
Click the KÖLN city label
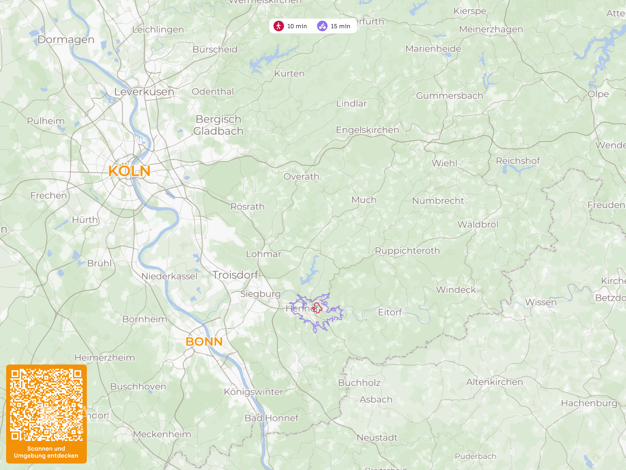(x=129, y=171)
